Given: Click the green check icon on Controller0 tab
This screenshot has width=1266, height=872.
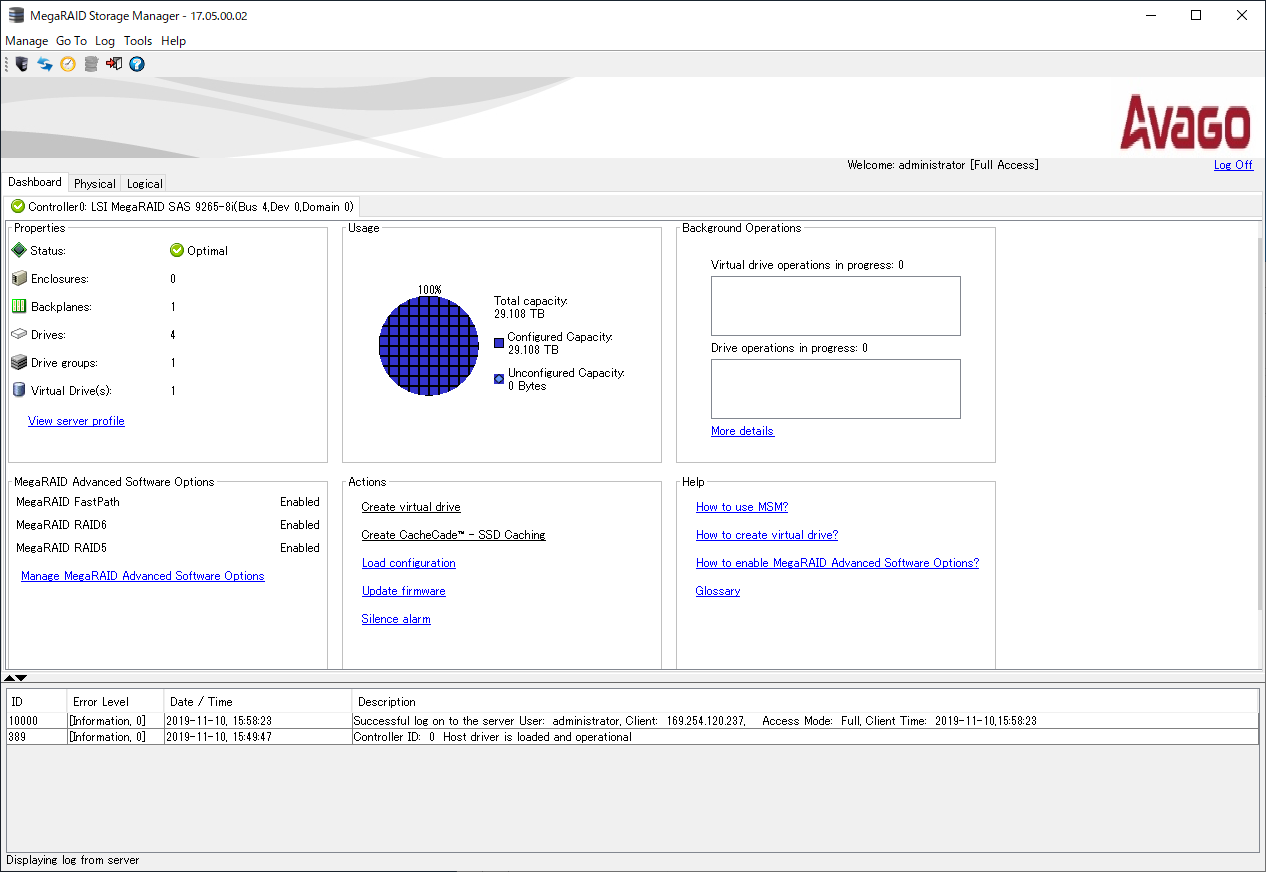Looking at the screenshot, I should [x=18, y=206].
